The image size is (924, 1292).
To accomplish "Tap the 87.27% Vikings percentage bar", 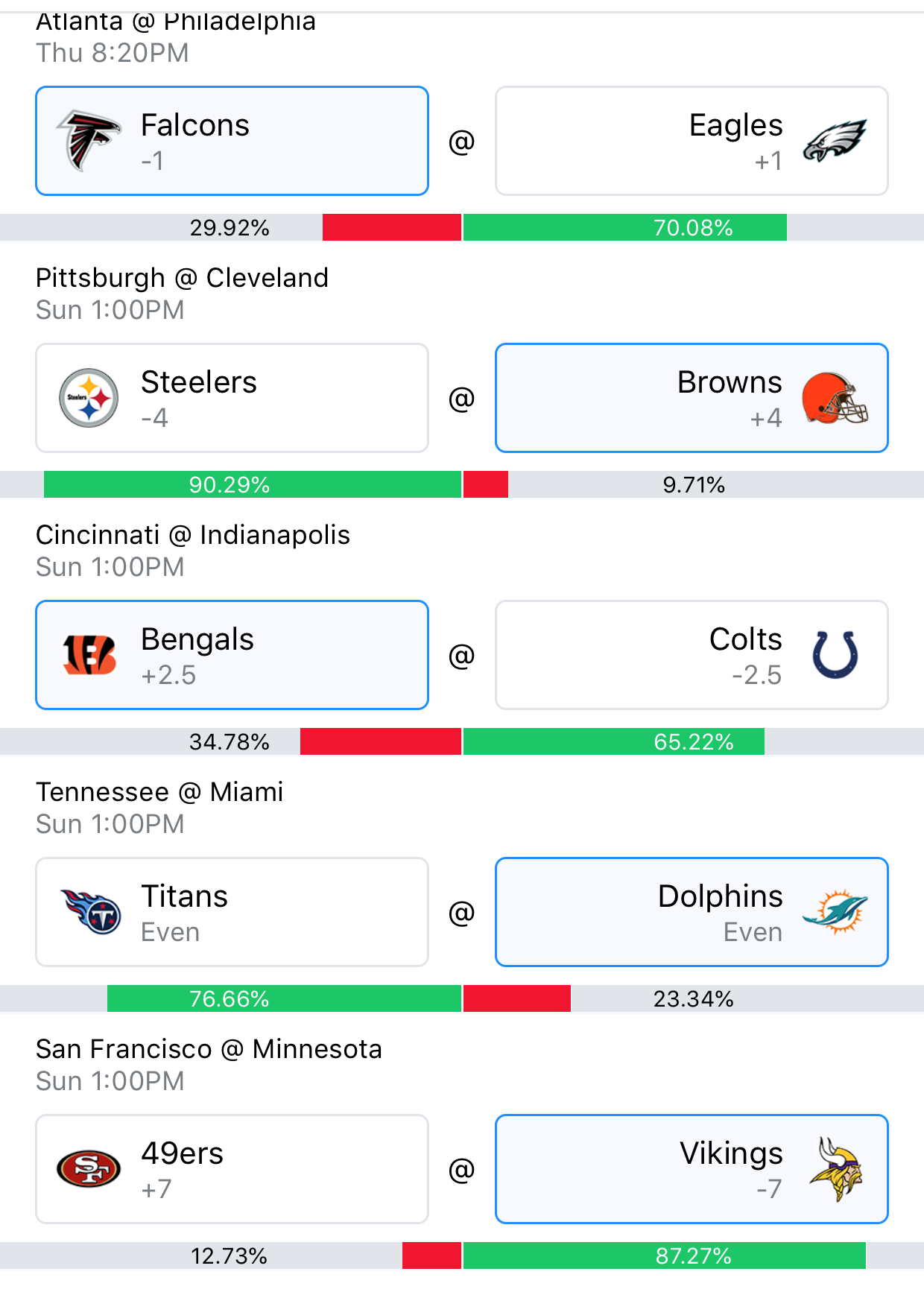I will pyautogui.click(x=665, y=1255).
